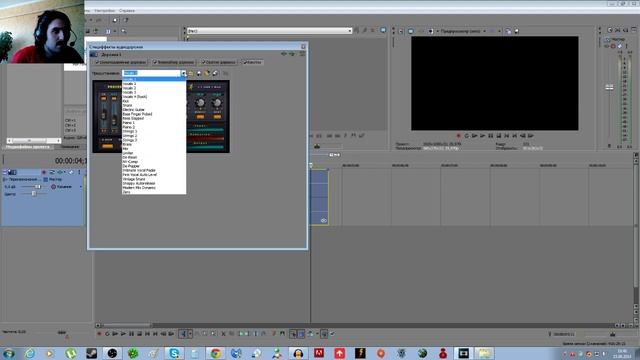This screenshot has width=640, height=360.
Task: Toggle the Шумоподавление дорожки plug-in checkbox
Action: click(97, 62)
